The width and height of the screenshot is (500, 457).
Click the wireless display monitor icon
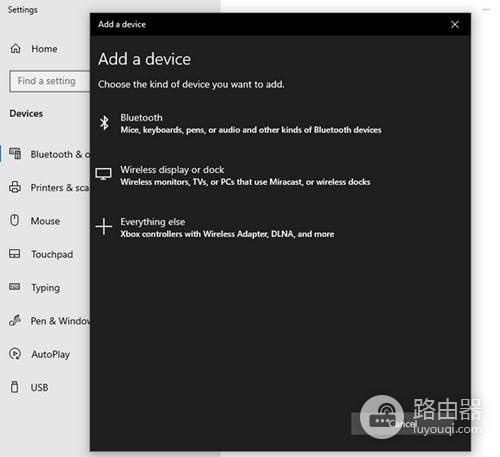point(103,174)
